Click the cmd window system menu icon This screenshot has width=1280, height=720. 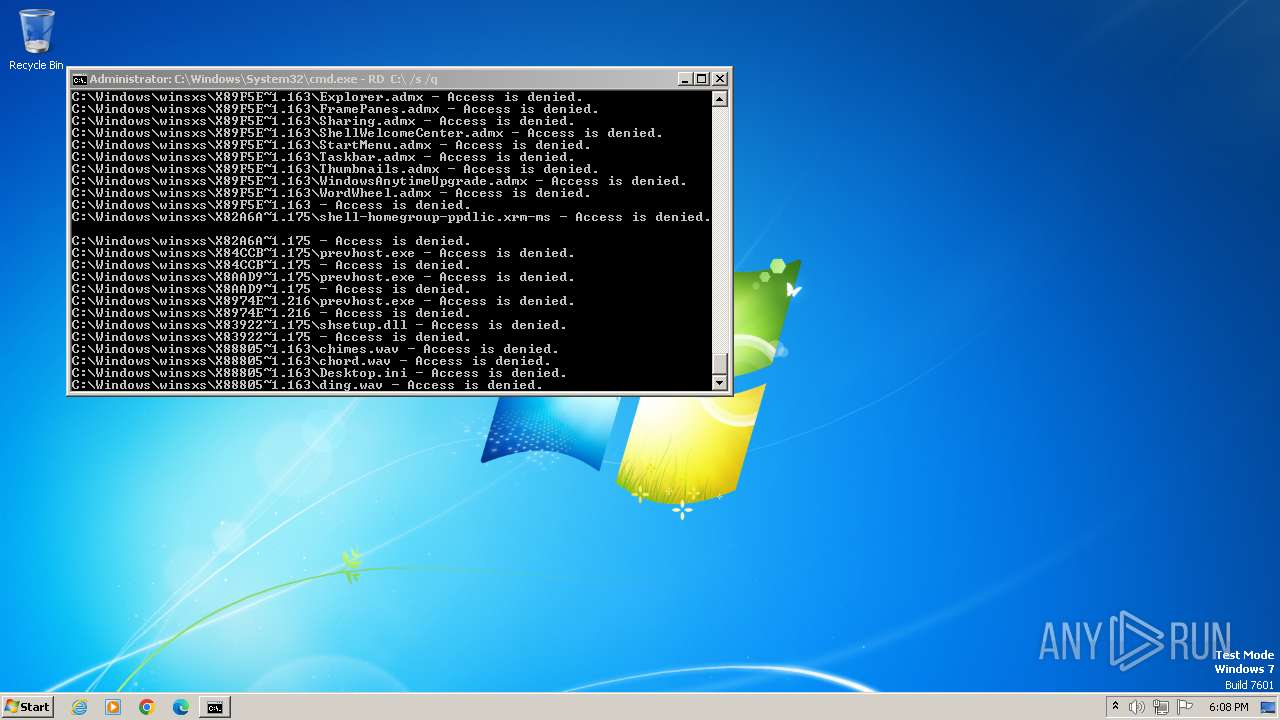pos(79,79)
